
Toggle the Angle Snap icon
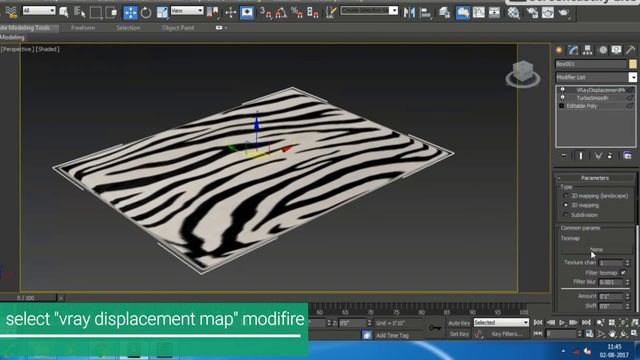pyautogui.click(x=281, y=13)
